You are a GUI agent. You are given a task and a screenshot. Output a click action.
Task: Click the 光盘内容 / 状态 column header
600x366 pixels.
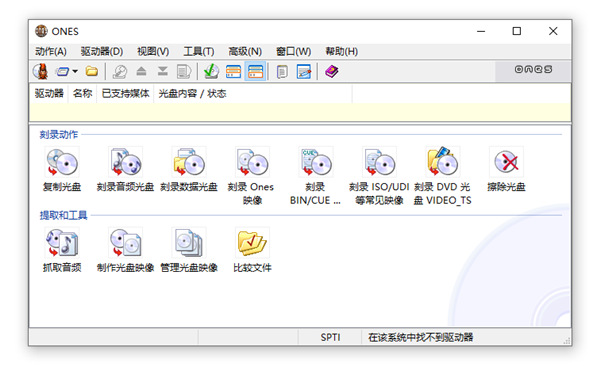[x=253, y=93]
